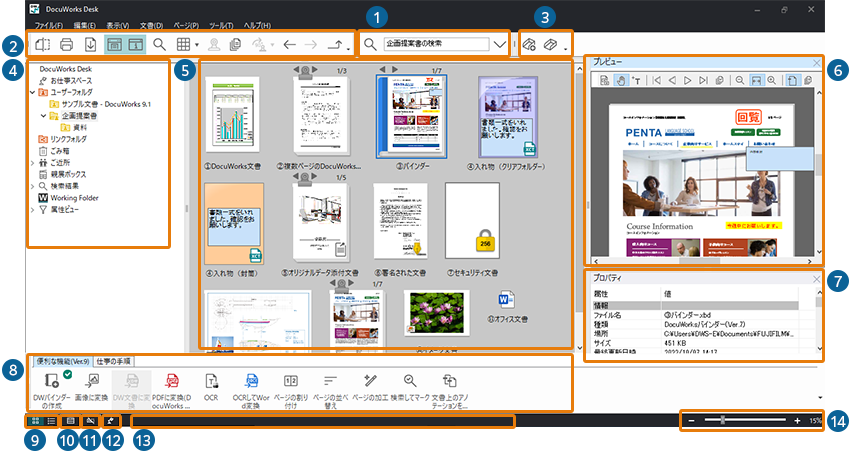
Task: Click the thumbnail size zoom slider
Action: tap(722, 421)
